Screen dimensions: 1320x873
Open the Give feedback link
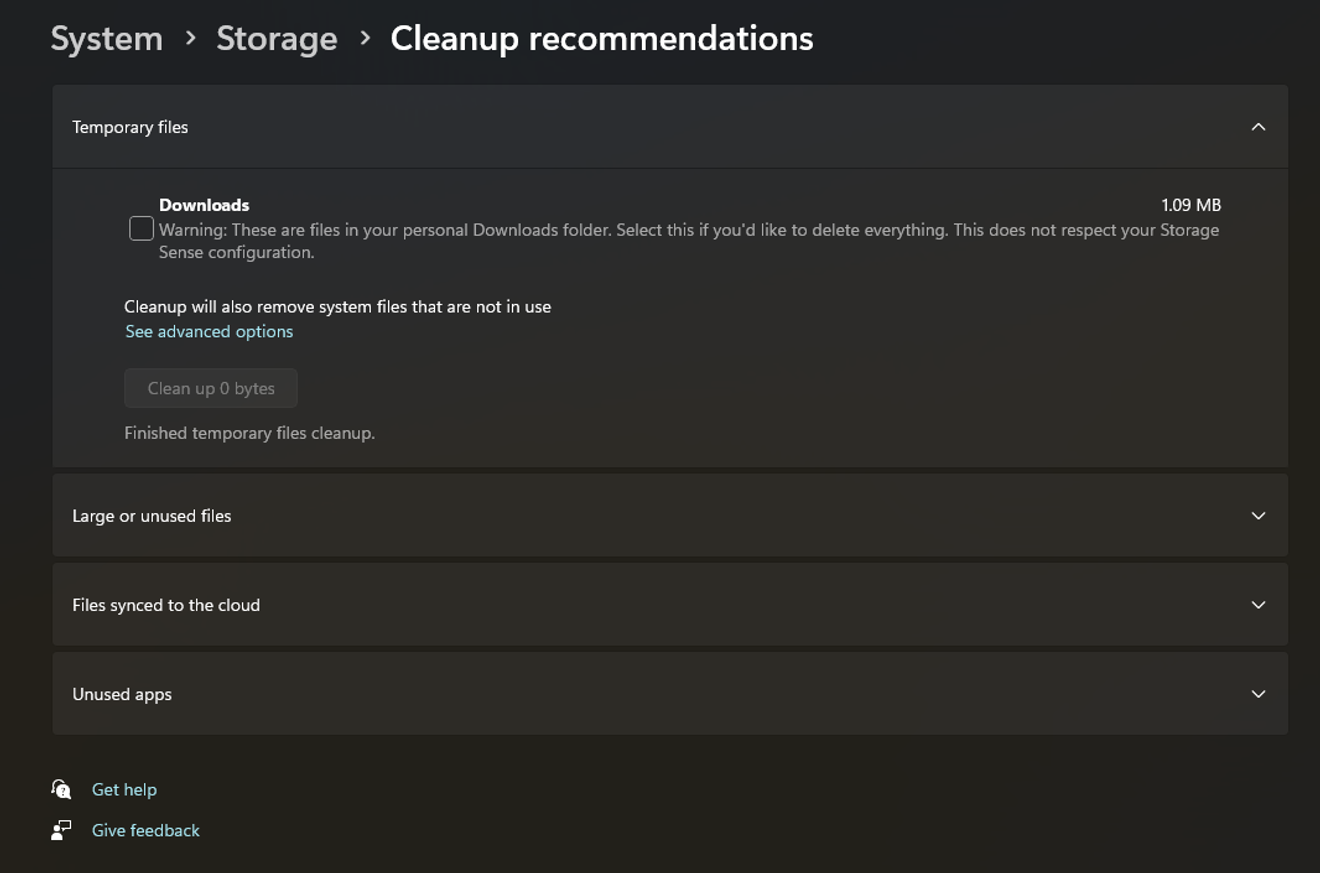tap(146, 830)
